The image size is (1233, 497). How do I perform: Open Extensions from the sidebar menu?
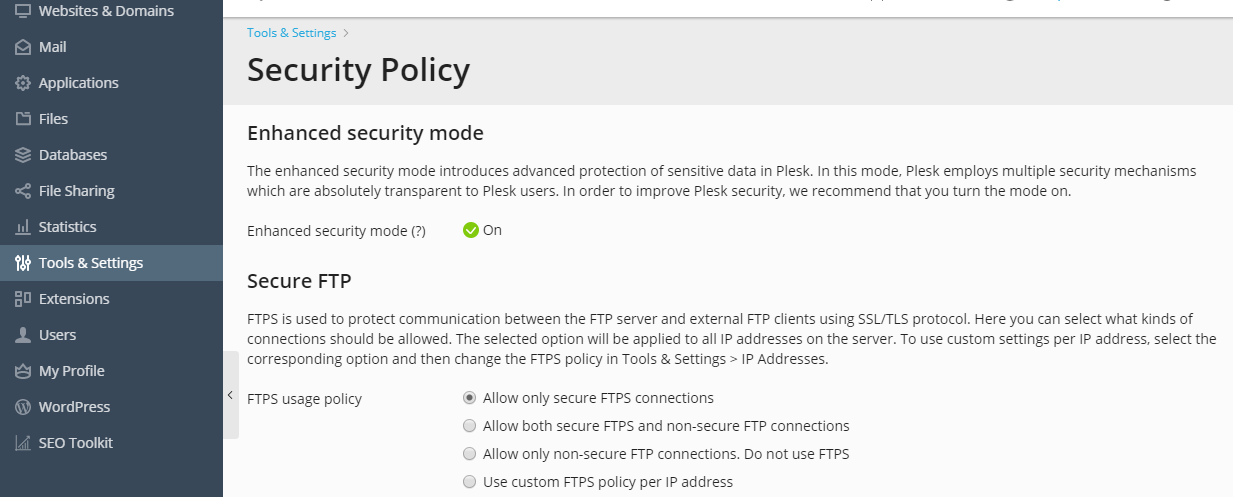pos(74,299)
